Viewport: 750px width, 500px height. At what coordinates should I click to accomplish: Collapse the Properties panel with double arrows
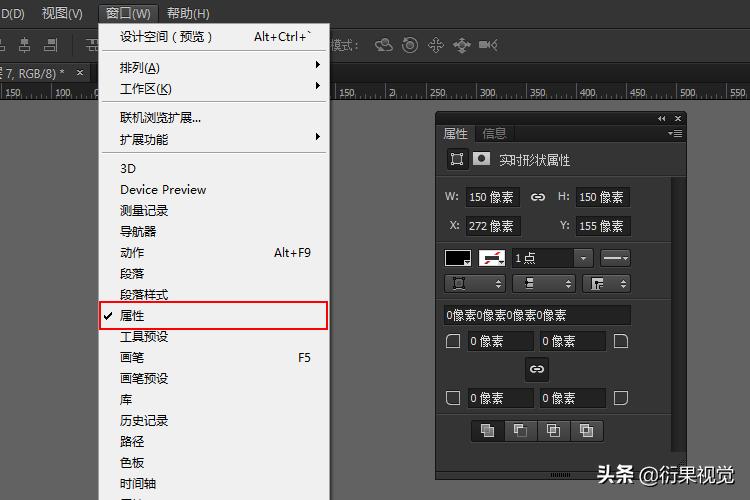[x=662, y=119]
